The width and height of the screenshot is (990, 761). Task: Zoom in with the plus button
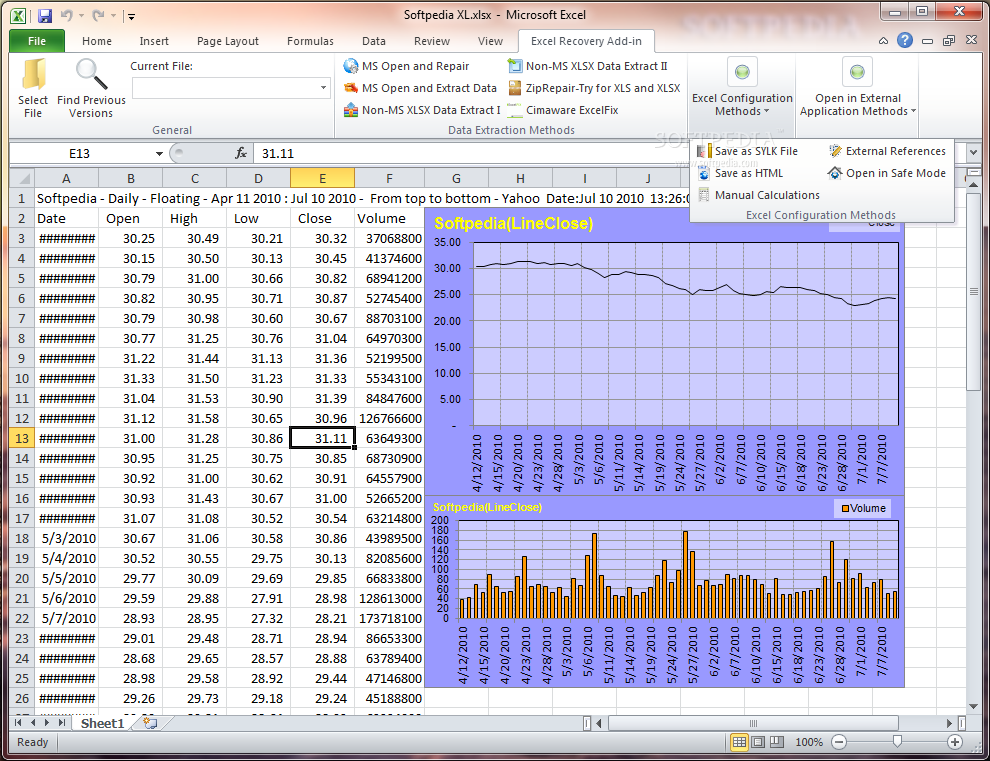955,742
